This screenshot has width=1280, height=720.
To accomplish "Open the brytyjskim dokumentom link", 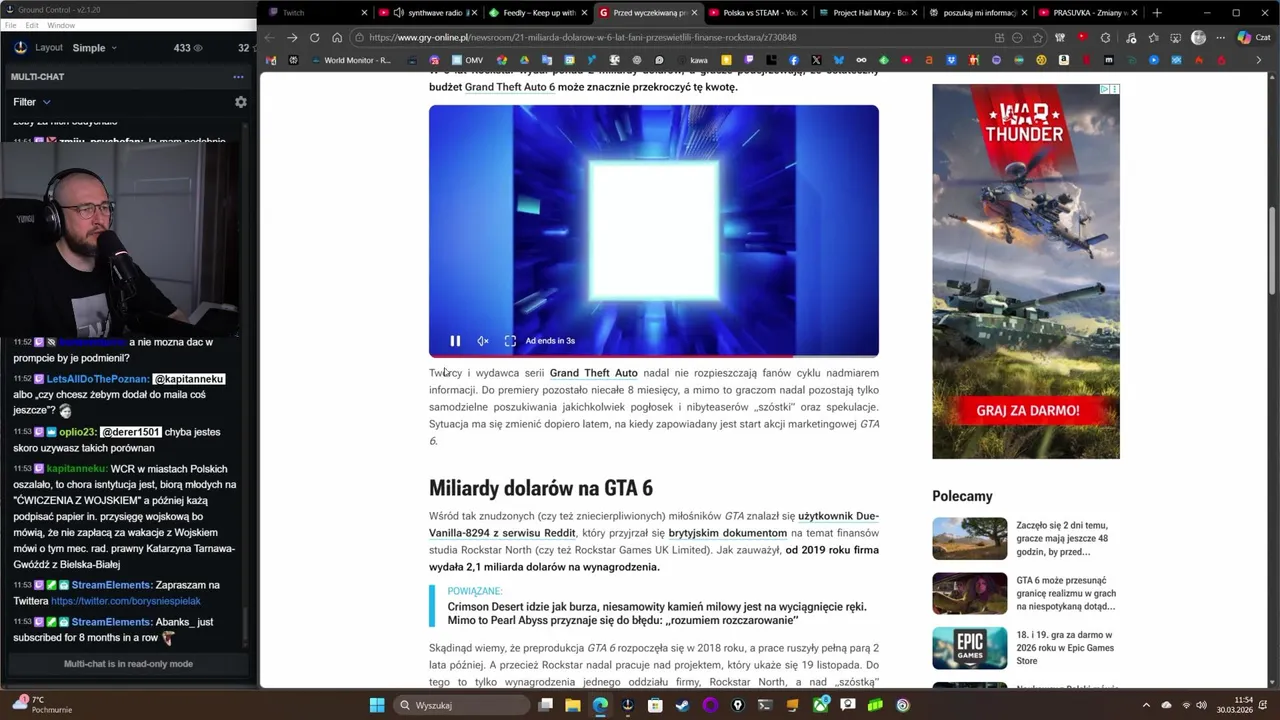I will coord(727,533).
